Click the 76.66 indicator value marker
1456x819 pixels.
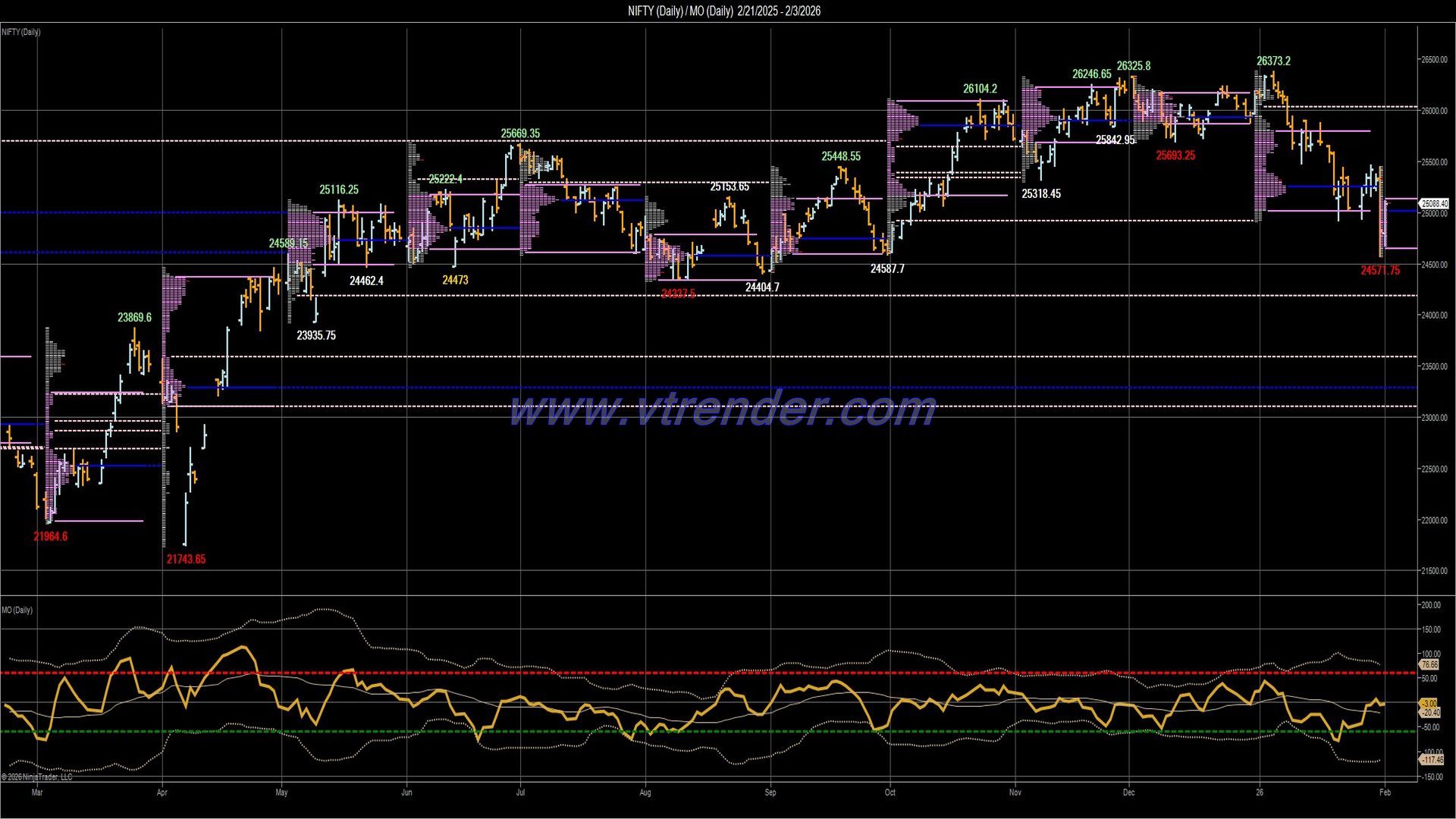(1429, 664)
